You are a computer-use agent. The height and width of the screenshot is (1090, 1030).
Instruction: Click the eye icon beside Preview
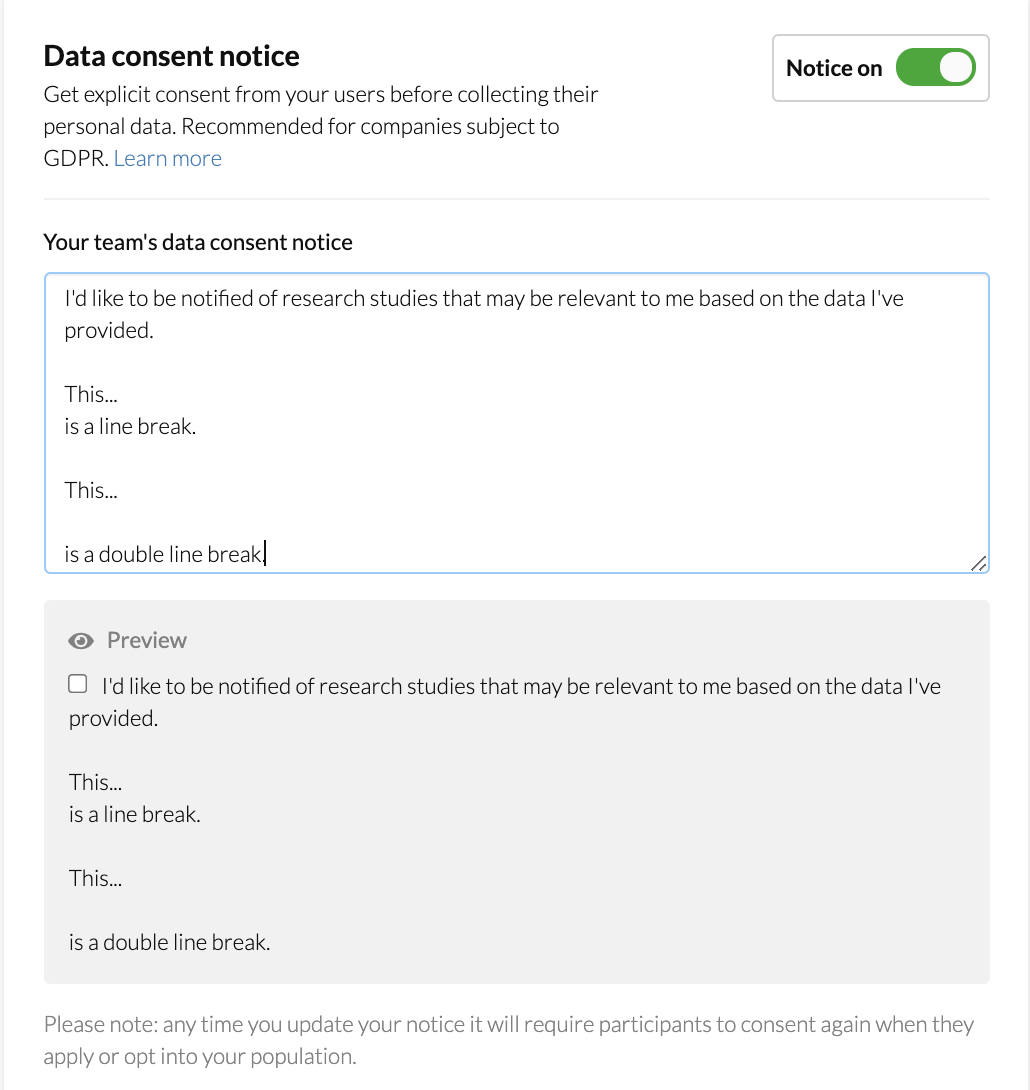(81, 641)
